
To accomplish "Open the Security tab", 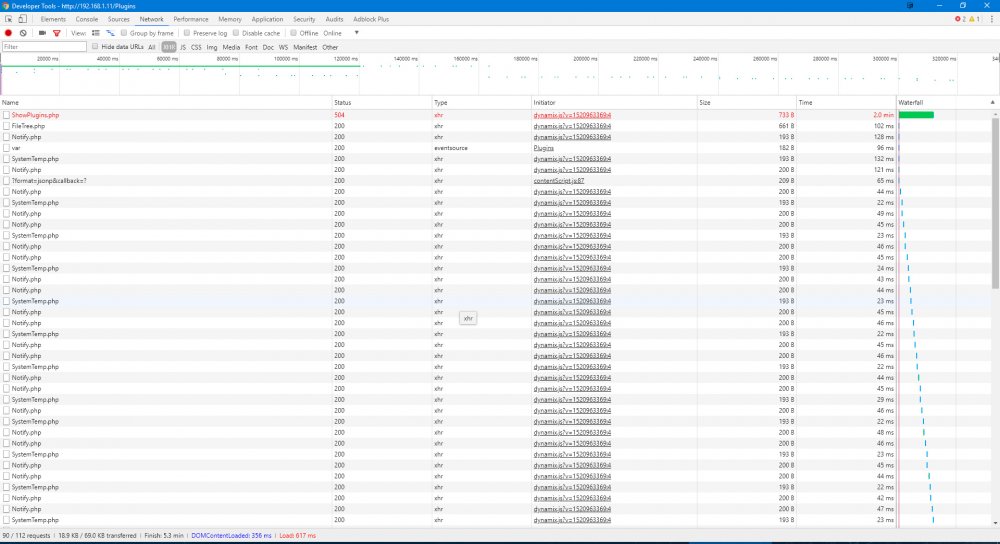I will 304,19.
